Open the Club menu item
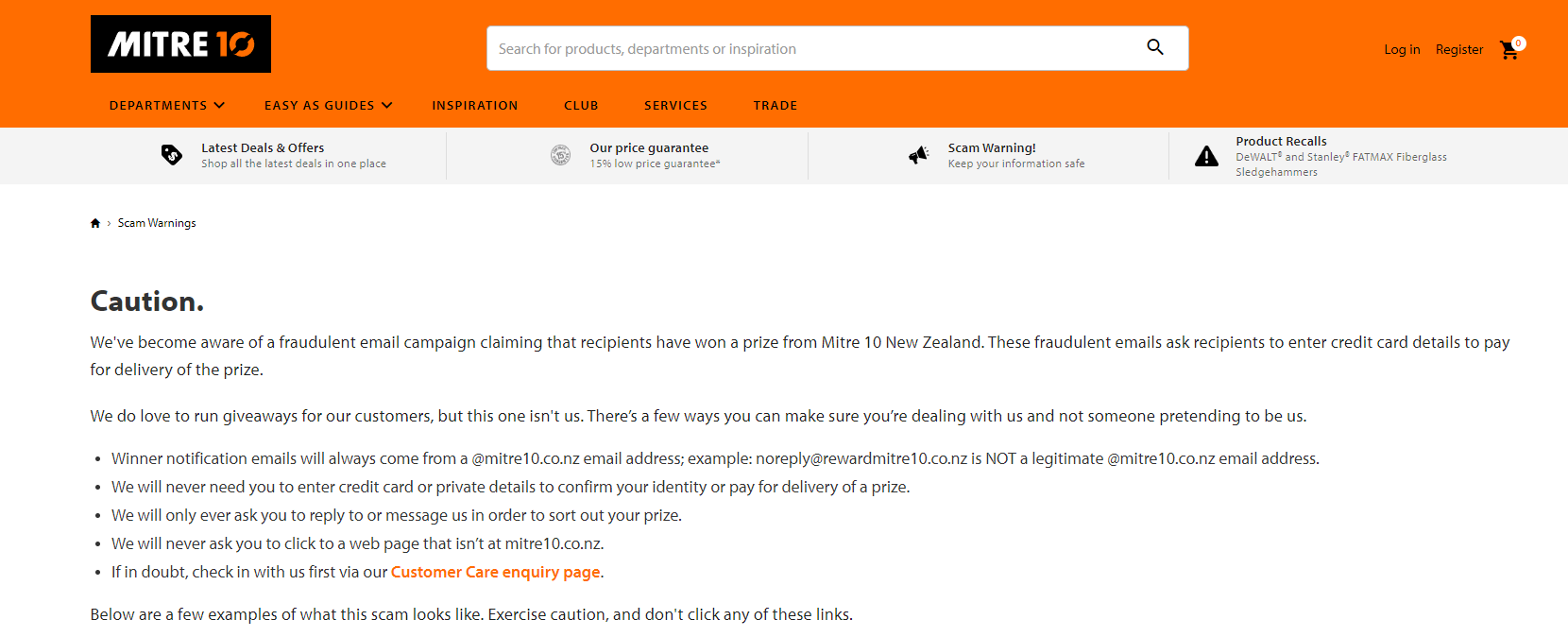This screenshot has width=1568, height=637. pyautogui.click(x=581, y=106)
